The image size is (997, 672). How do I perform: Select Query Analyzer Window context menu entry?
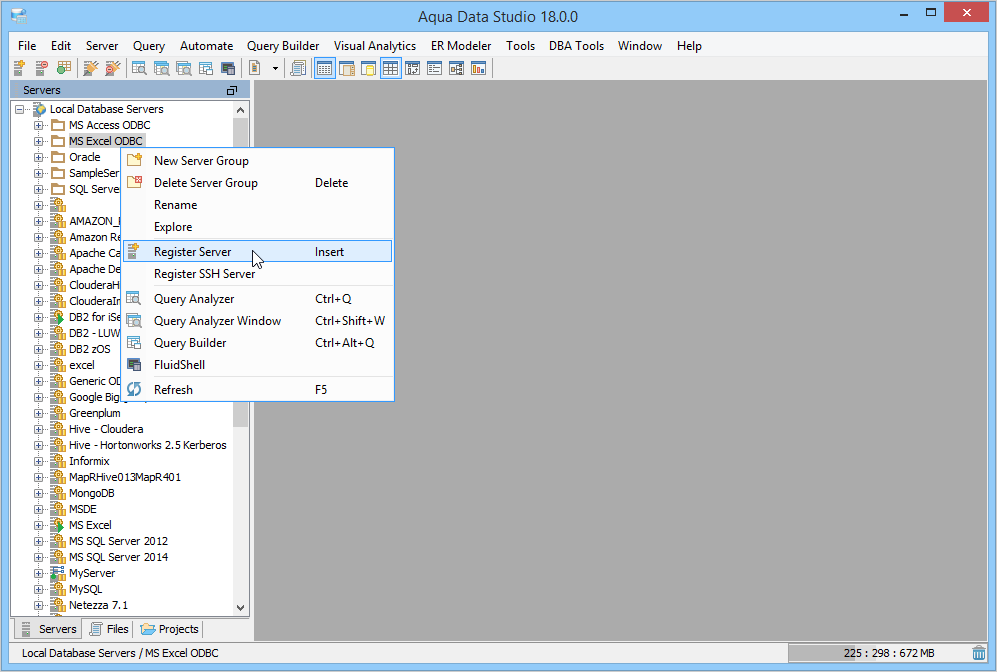[258, 321]
